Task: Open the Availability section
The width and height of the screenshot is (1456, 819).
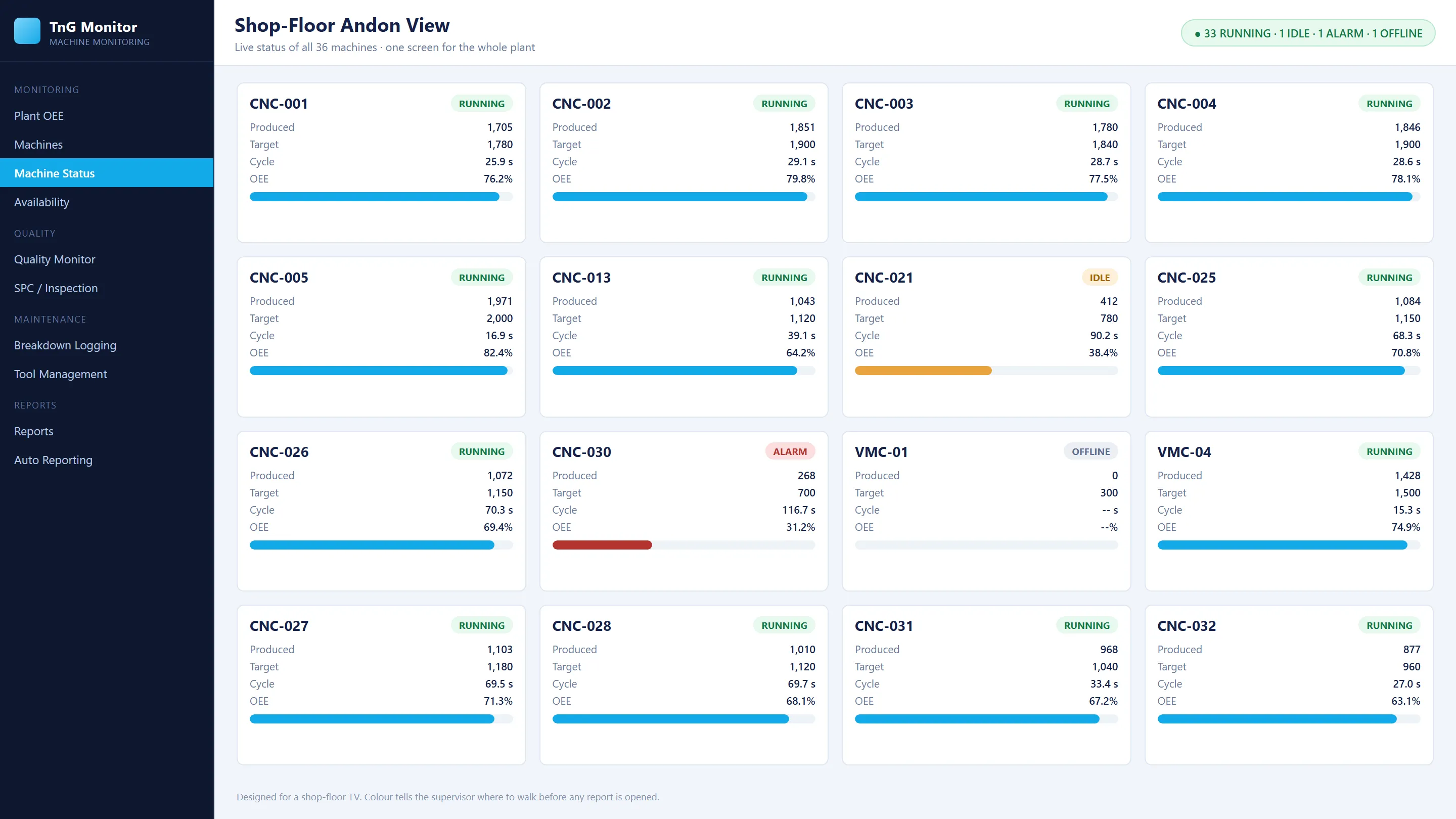Action: pos(107,202)
